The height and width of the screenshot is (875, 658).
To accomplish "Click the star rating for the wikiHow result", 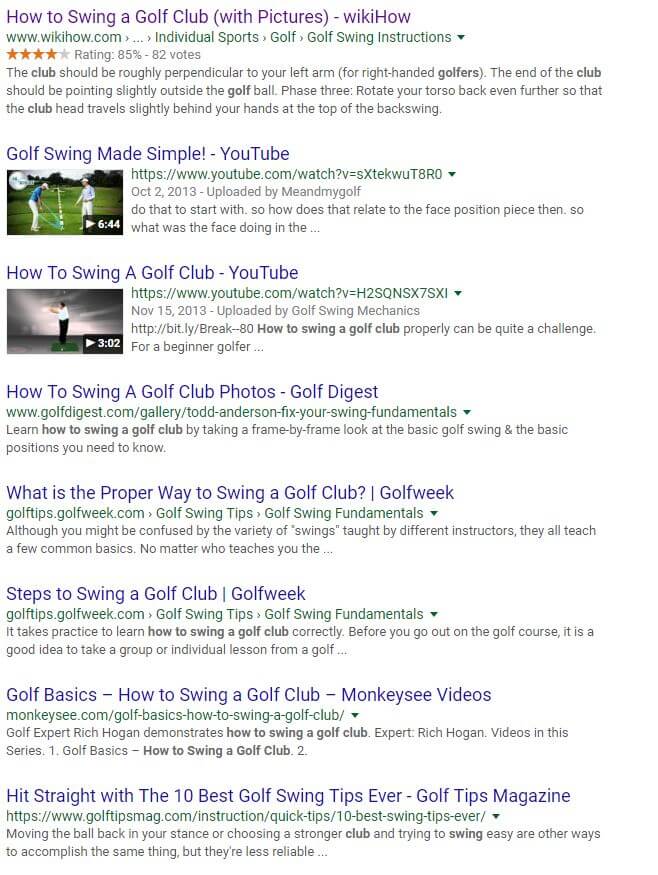I will (38, 54).
